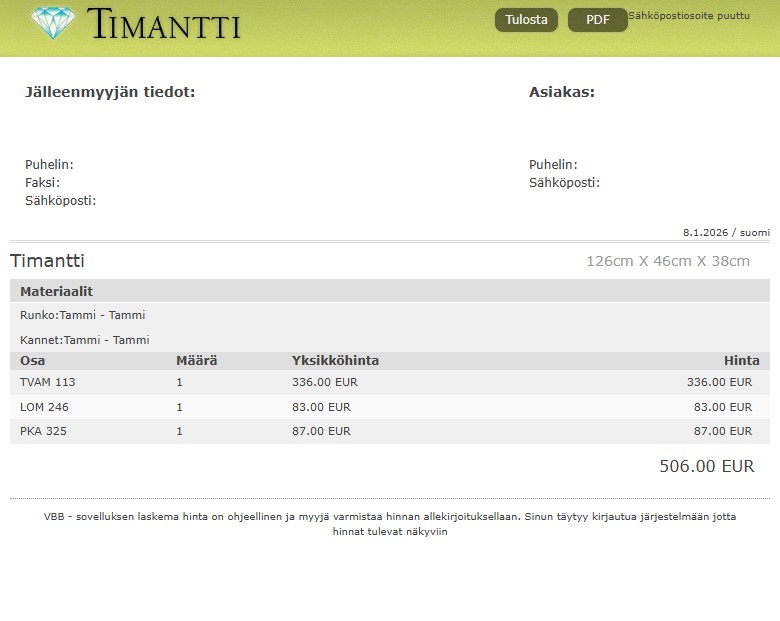Click the Osa column header
The image size is (780, 621).
[x=32, y=360]
